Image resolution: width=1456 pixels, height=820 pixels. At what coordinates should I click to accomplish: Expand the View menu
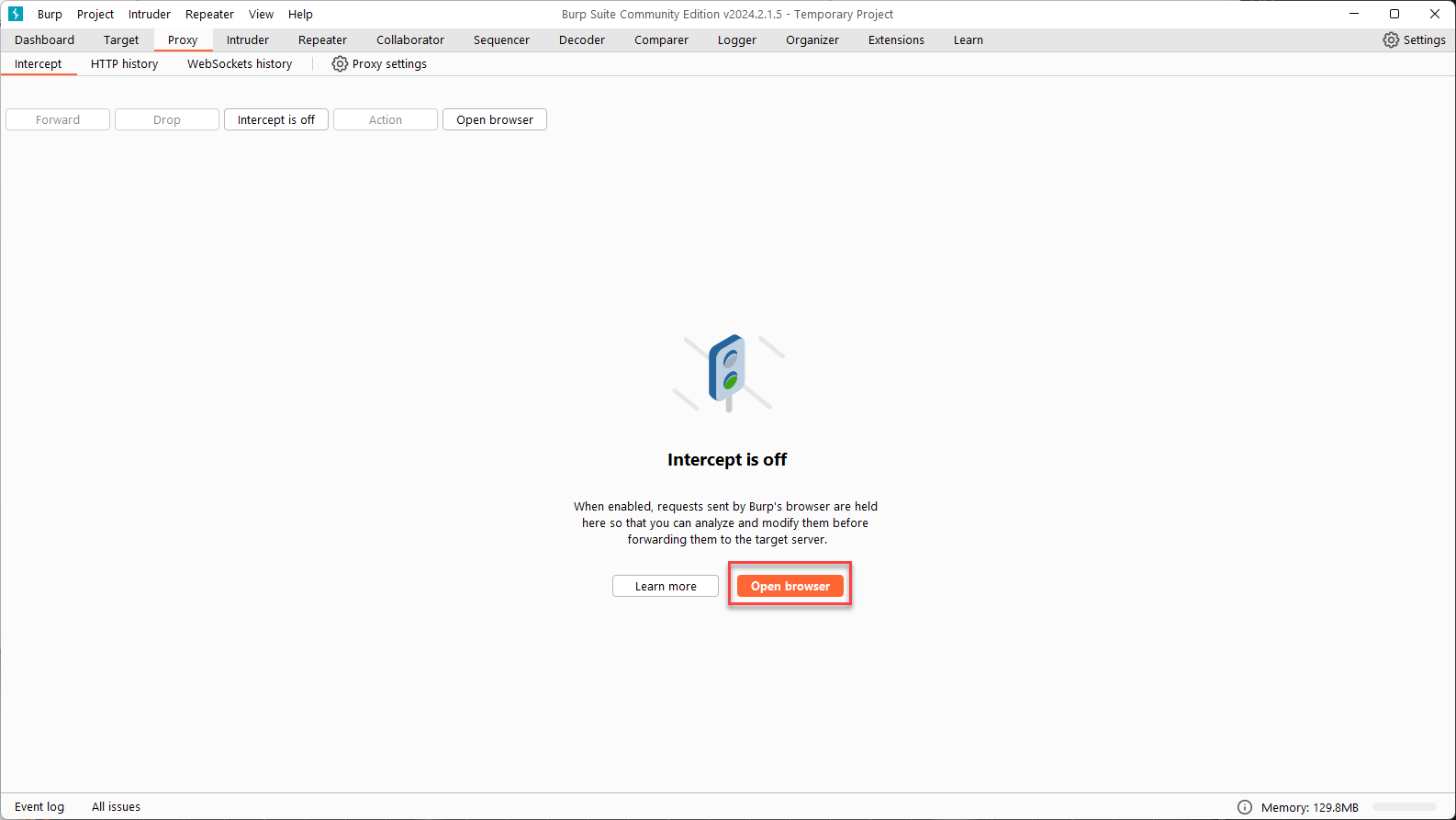pyautogui.click(x=261, y=14)
